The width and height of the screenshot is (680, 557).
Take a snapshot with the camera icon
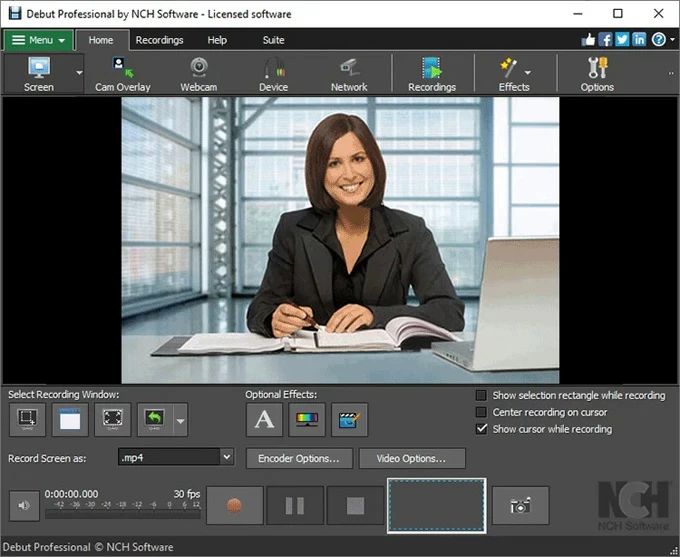point(520,505)
